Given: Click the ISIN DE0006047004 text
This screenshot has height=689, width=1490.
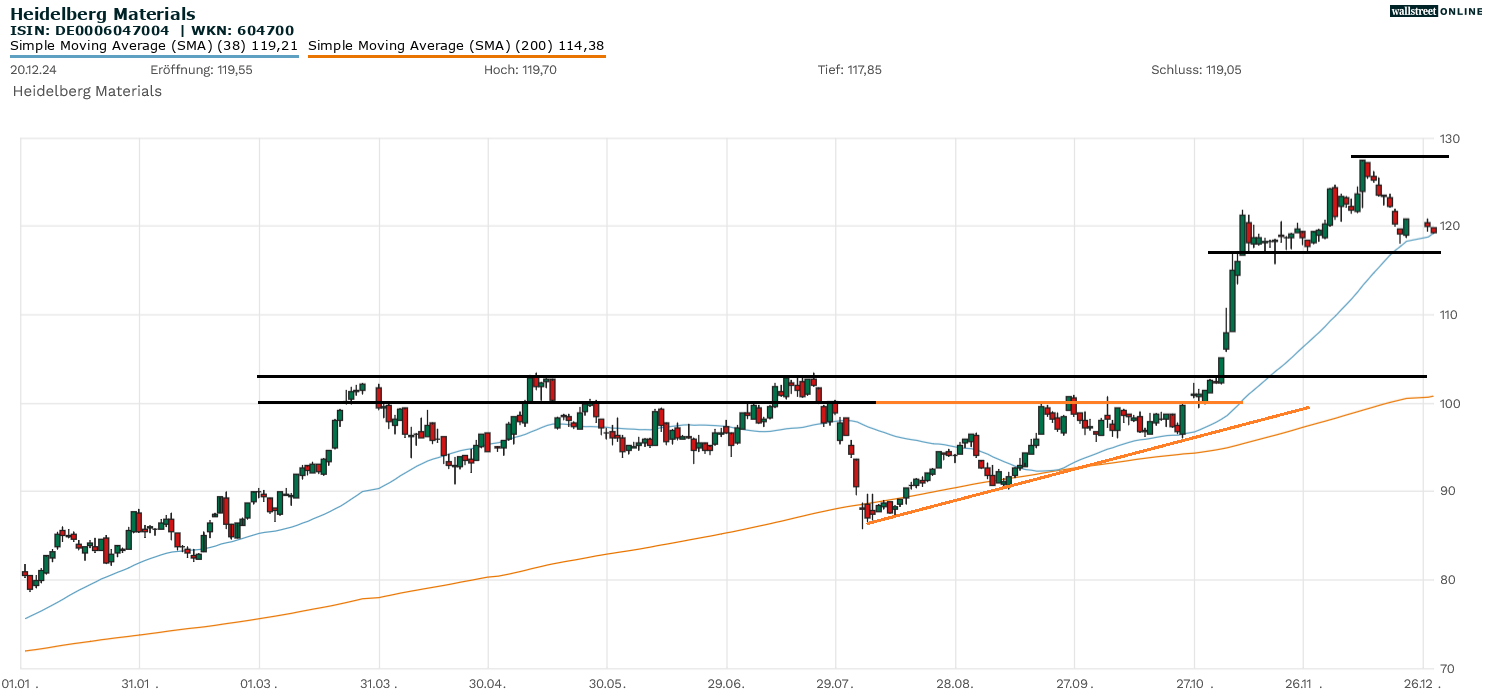Looking at the screenshot, I should tap(90, 30).
